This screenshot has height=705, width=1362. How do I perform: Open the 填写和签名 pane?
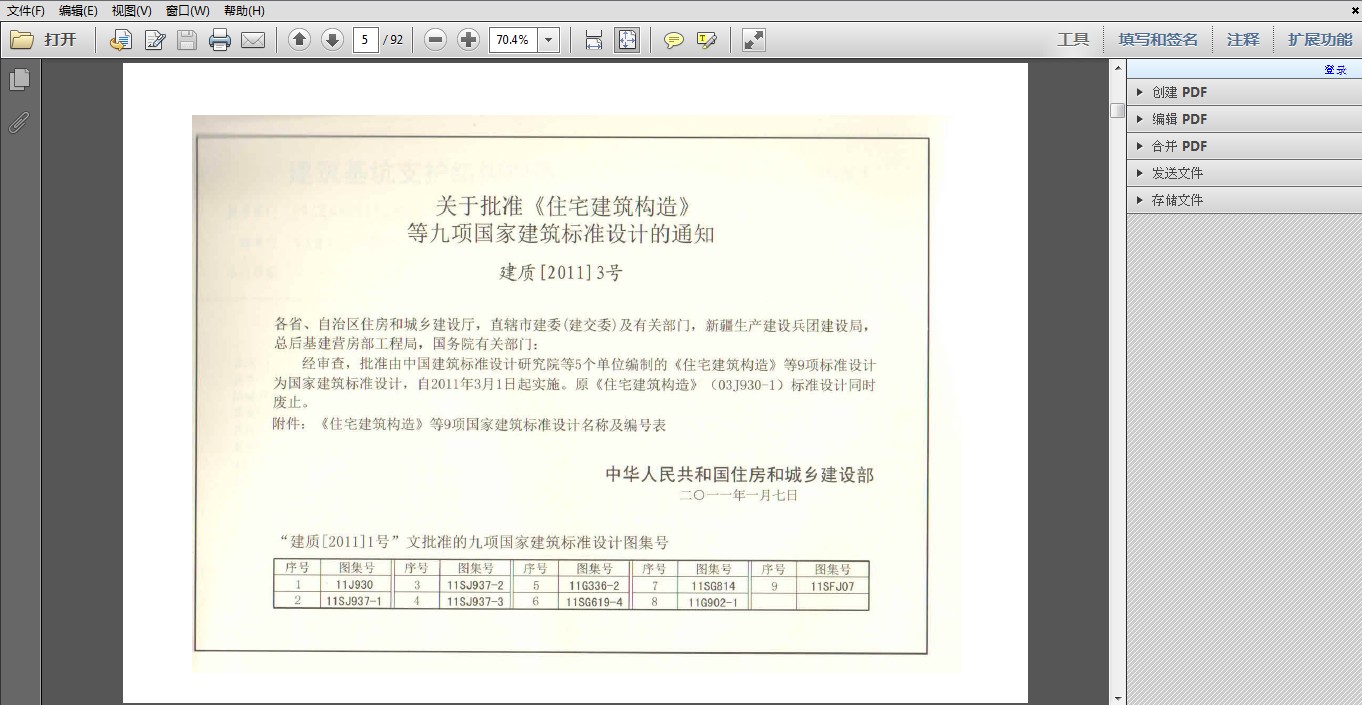[x=1158, y=40]
